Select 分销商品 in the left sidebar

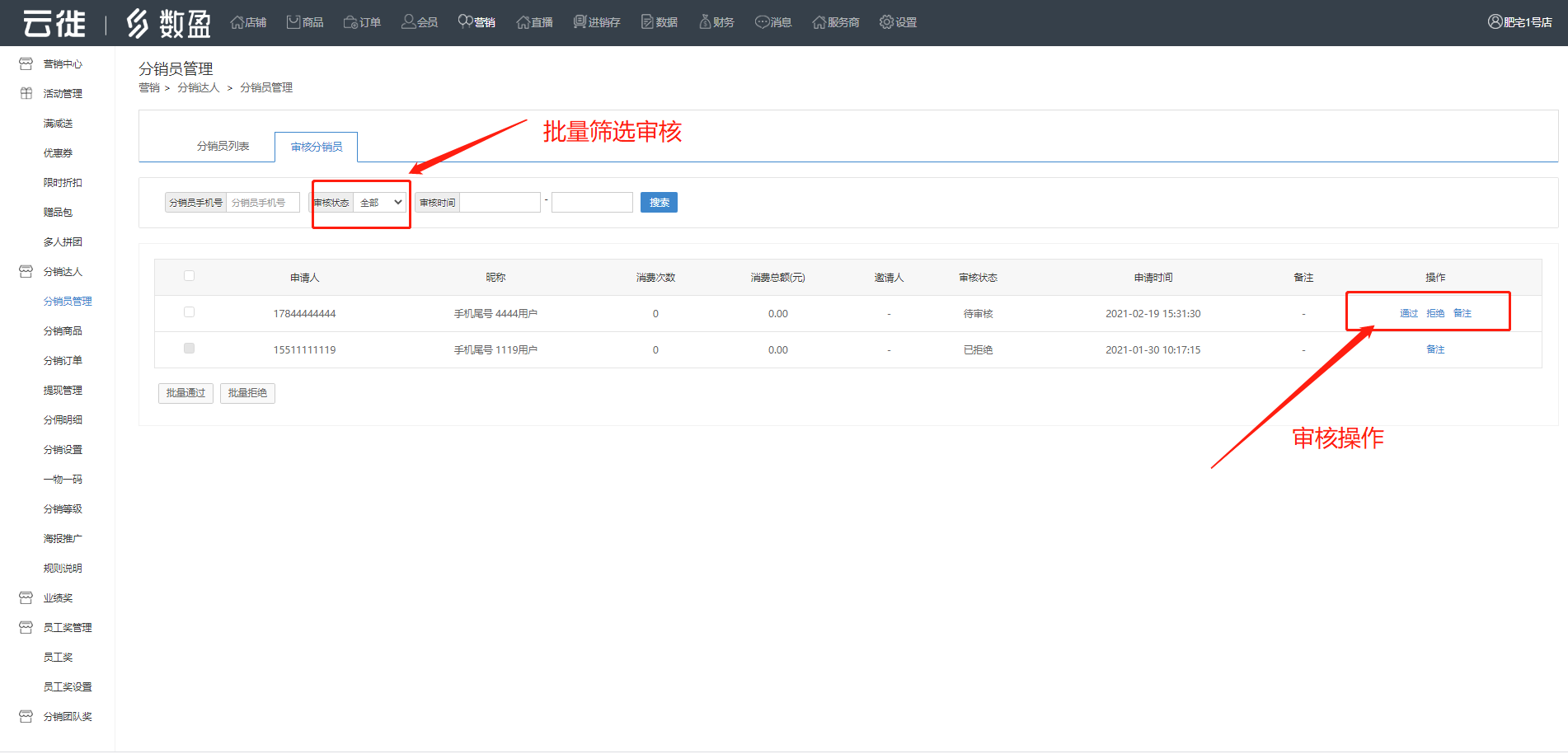(63, 331)
